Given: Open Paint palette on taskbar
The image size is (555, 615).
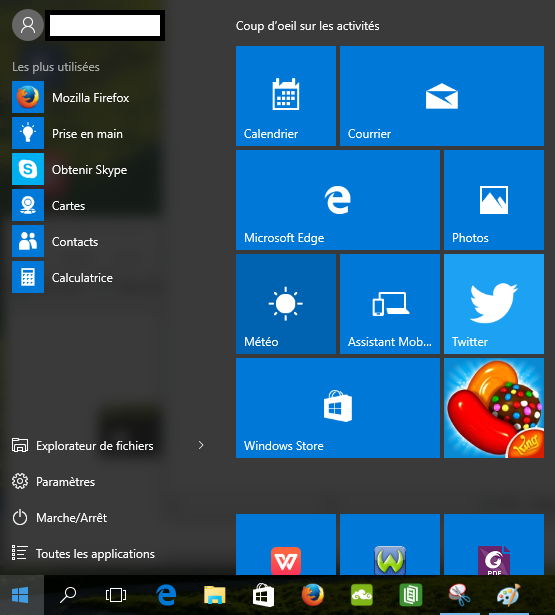Looking at the screenshot, I should 508,595.
